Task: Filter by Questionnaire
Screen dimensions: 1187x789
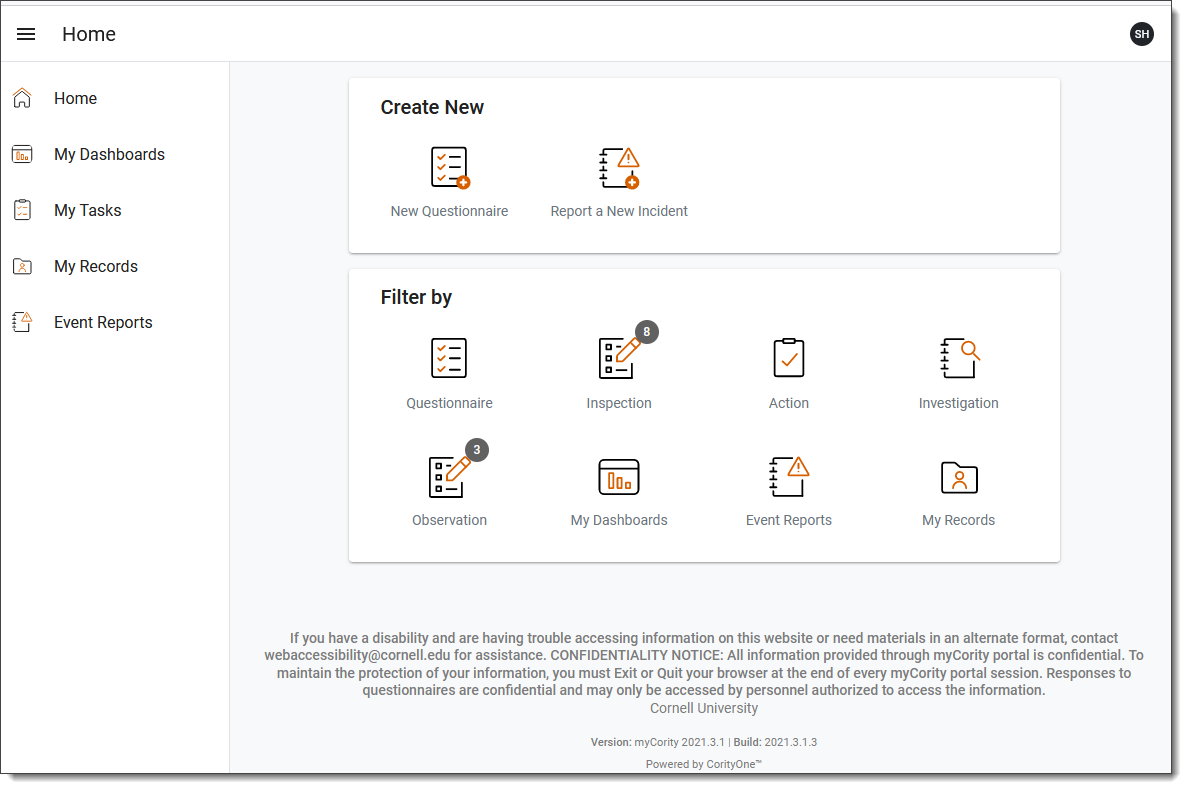Action: click(449, 358)
